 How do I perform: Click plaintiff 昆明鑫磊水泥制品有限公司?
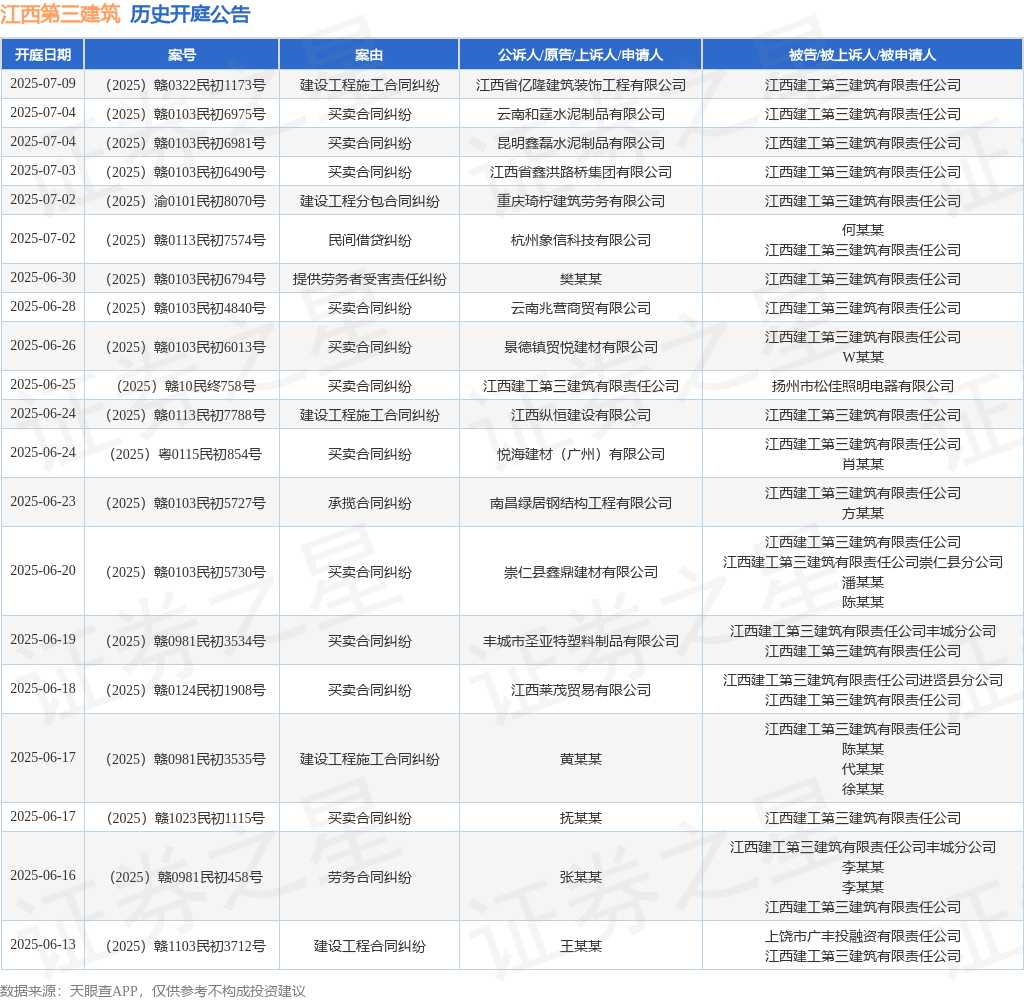(x=581, y=143)
